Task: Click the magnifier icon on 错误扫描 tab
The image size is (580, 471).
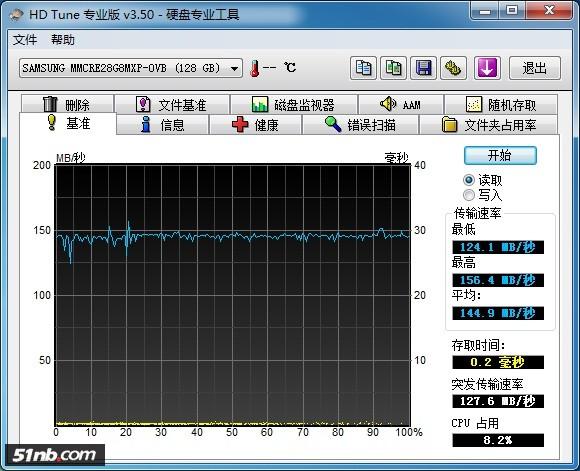Action: pos(333,124)
